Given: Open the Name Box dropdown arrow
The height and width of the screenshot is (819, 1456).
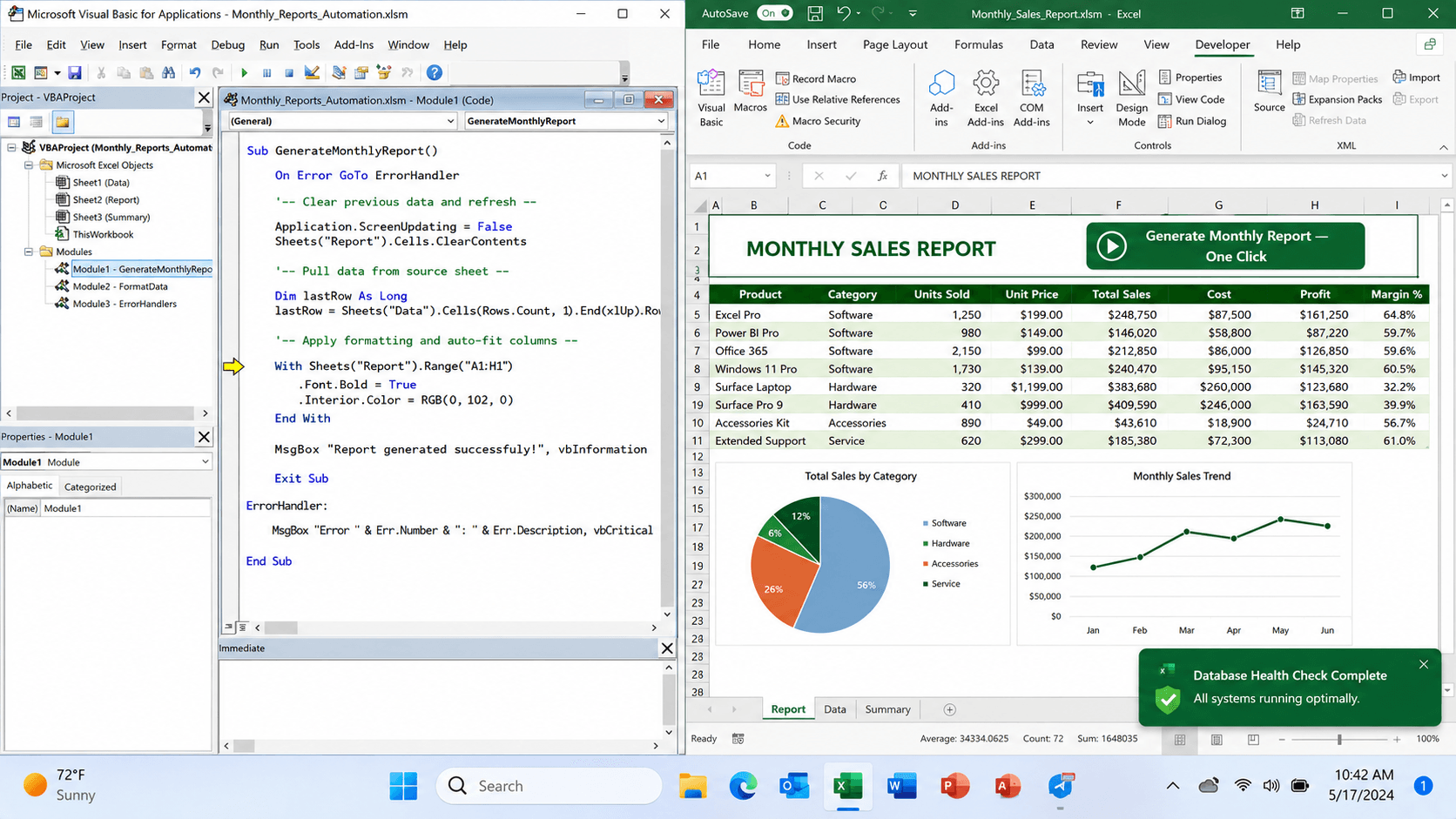Looking at the screenshot, I should coord(767,176).
